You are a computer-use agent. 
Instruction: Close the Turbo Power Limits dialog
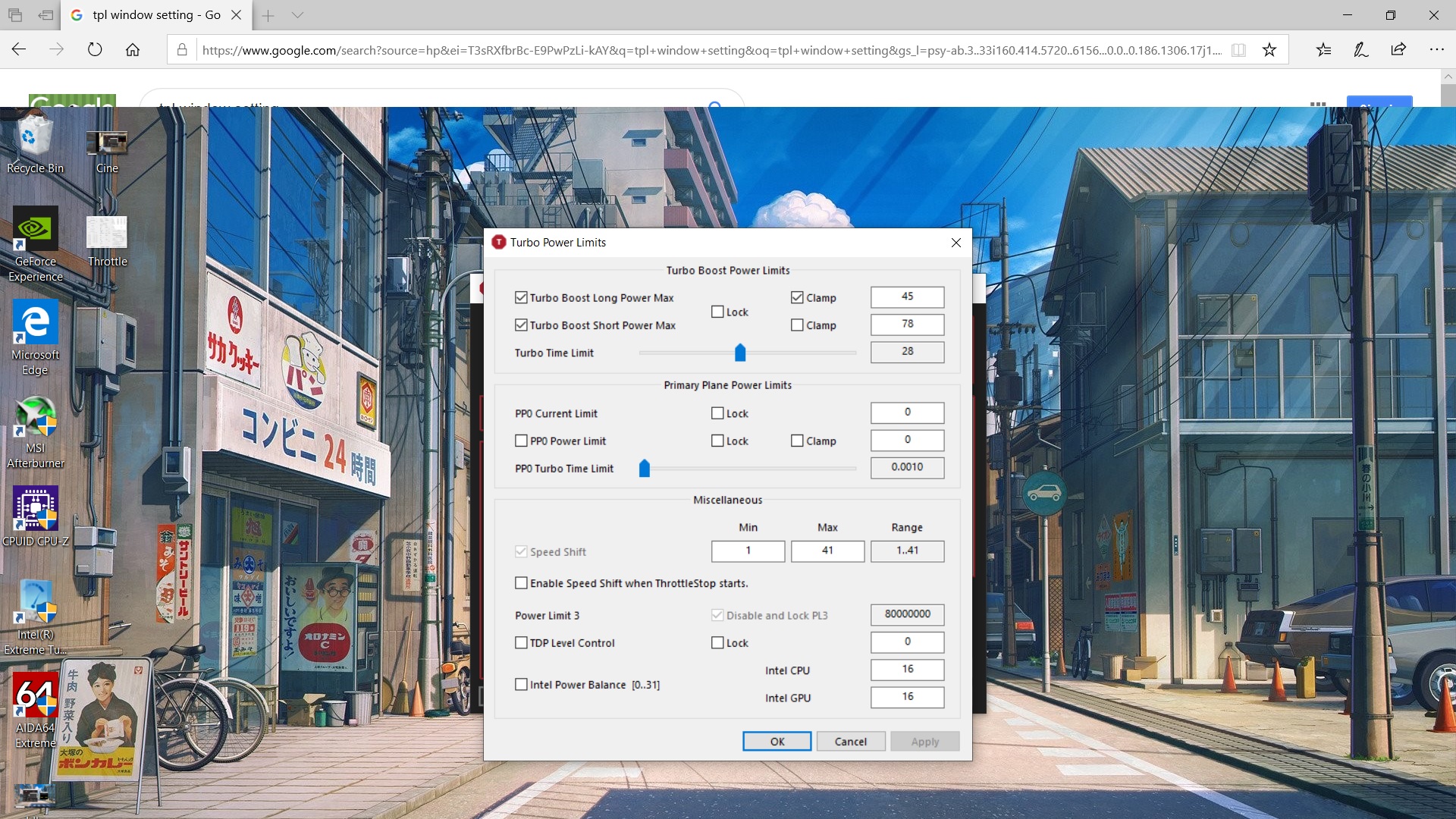pyautogui.click(x=955, y=243)
